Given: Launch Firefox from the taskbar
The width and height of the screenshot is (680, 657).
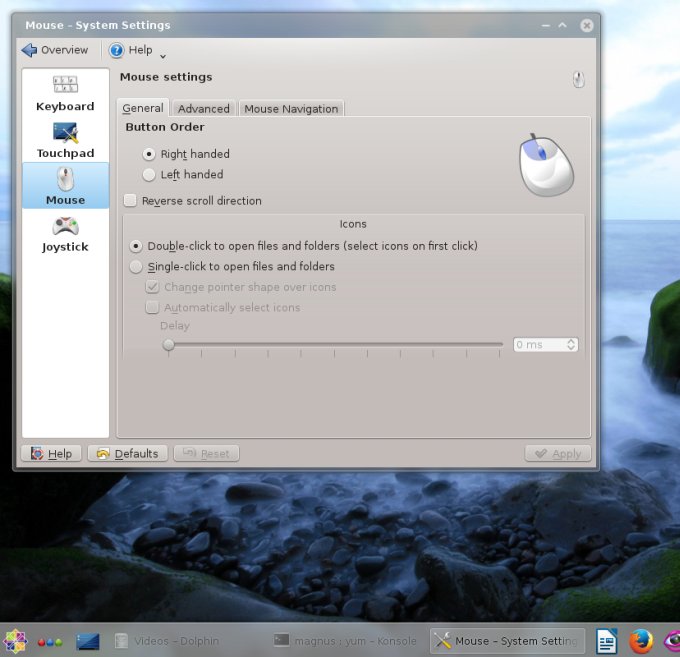Looking at the screenshot, I should click(640, 641).
